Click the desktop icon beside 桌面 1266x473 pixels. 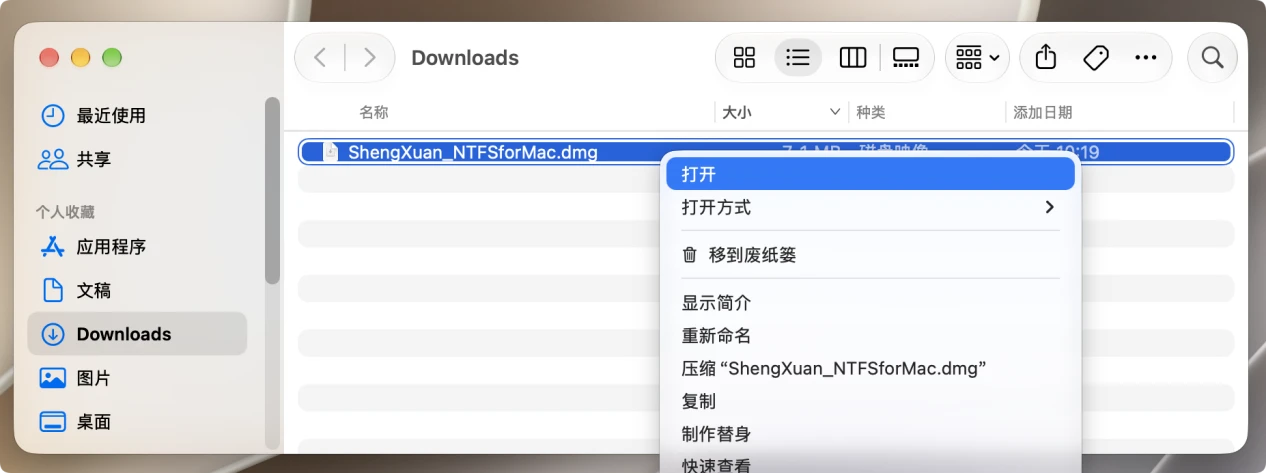[x=52, y=422]
